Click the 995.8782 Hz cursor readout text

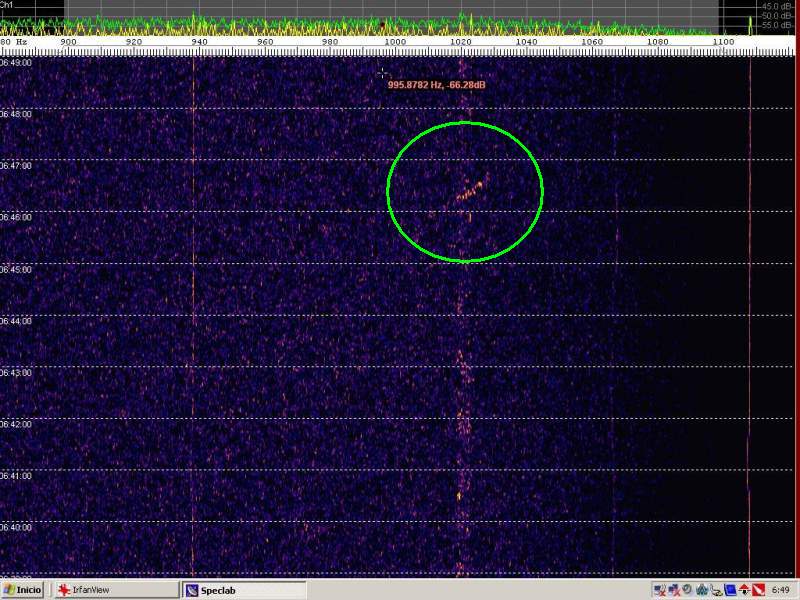[437, 85]
